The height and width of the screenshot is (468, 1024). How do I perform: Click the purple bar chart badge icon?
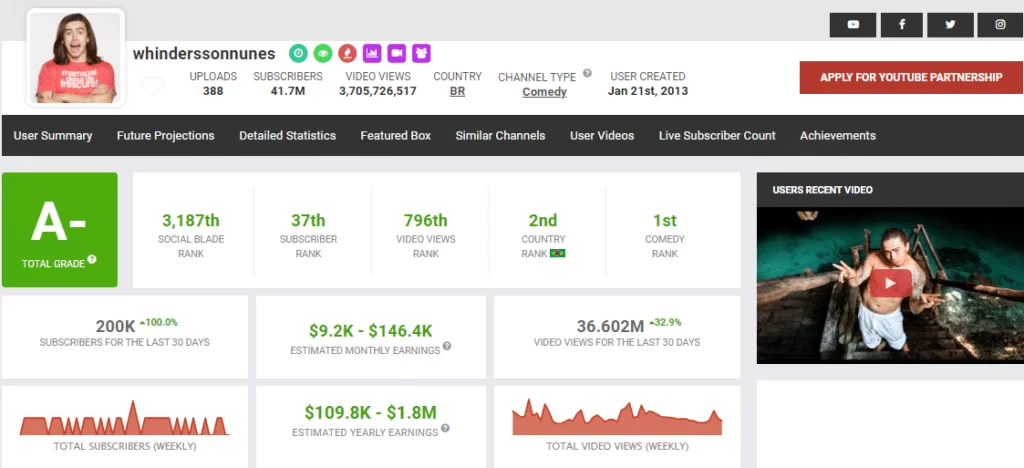click(371, 53)
